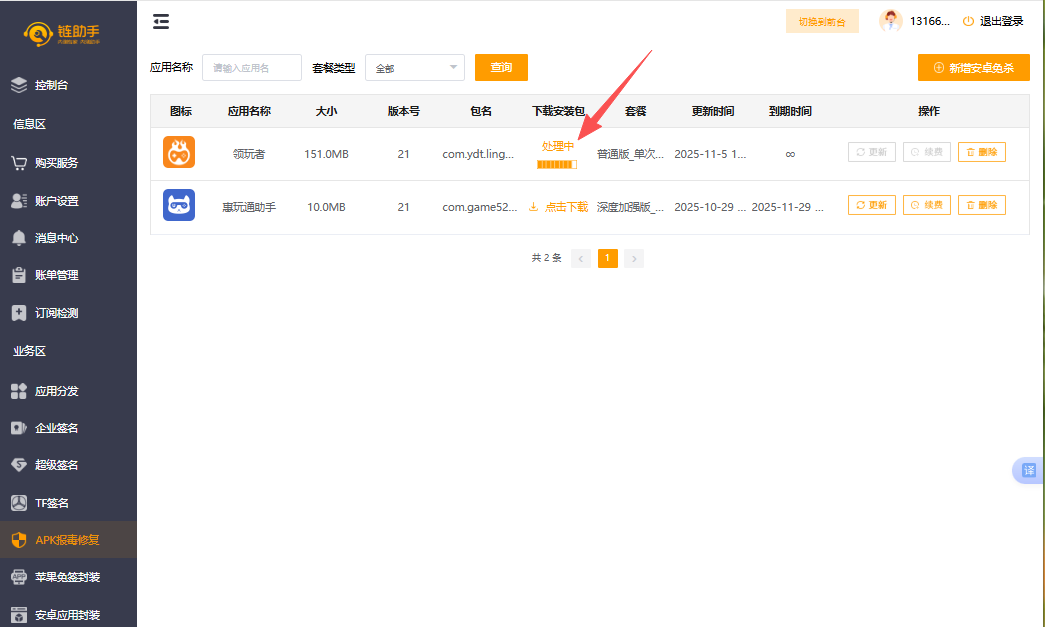Click the user avatar icon
This screenshot has height=627, width=1045.
tap(890, 21)
